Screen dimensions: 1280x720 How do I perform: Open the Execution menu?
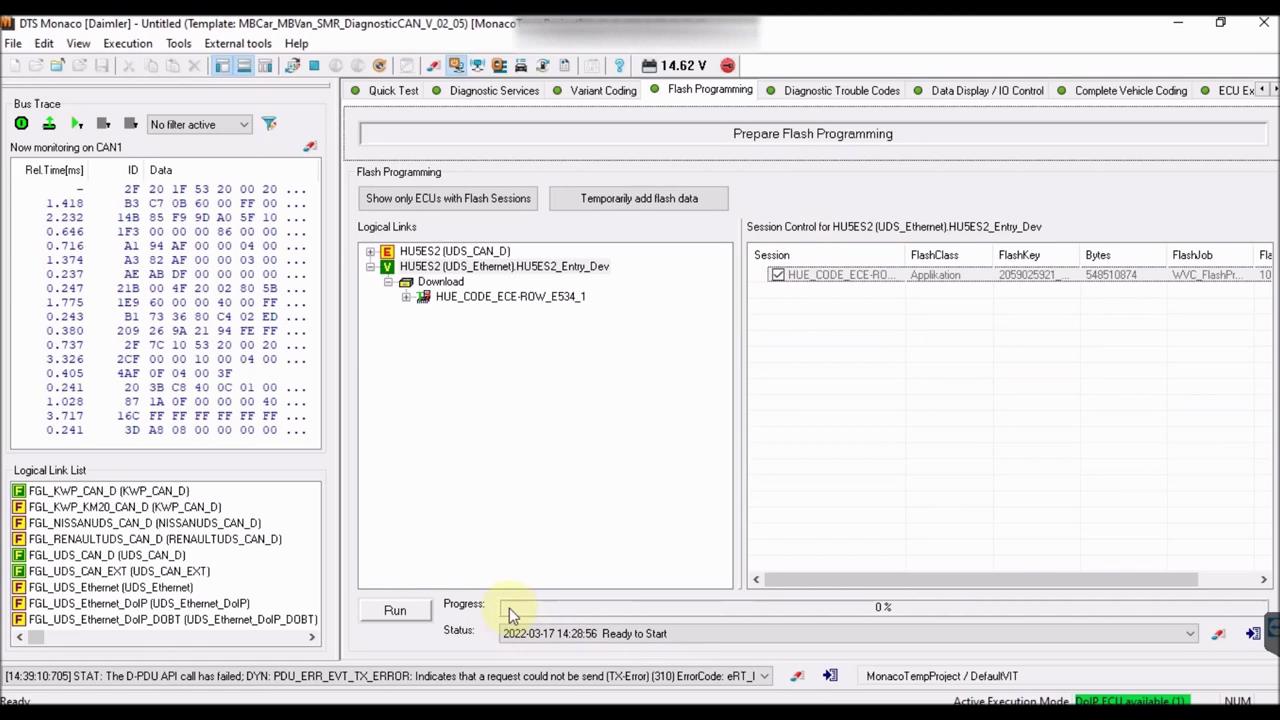128,44
